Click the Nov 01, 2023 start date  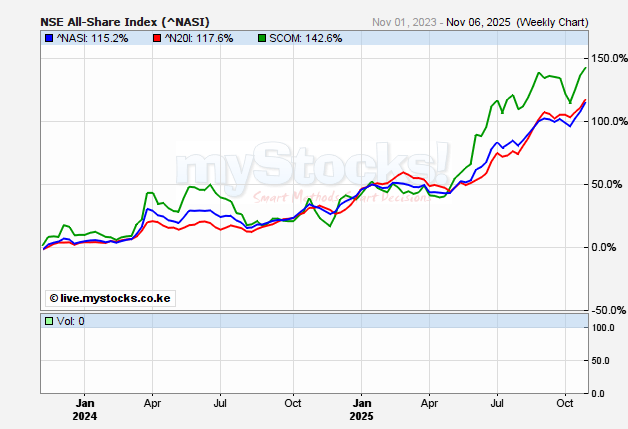(x=405, y=21)
